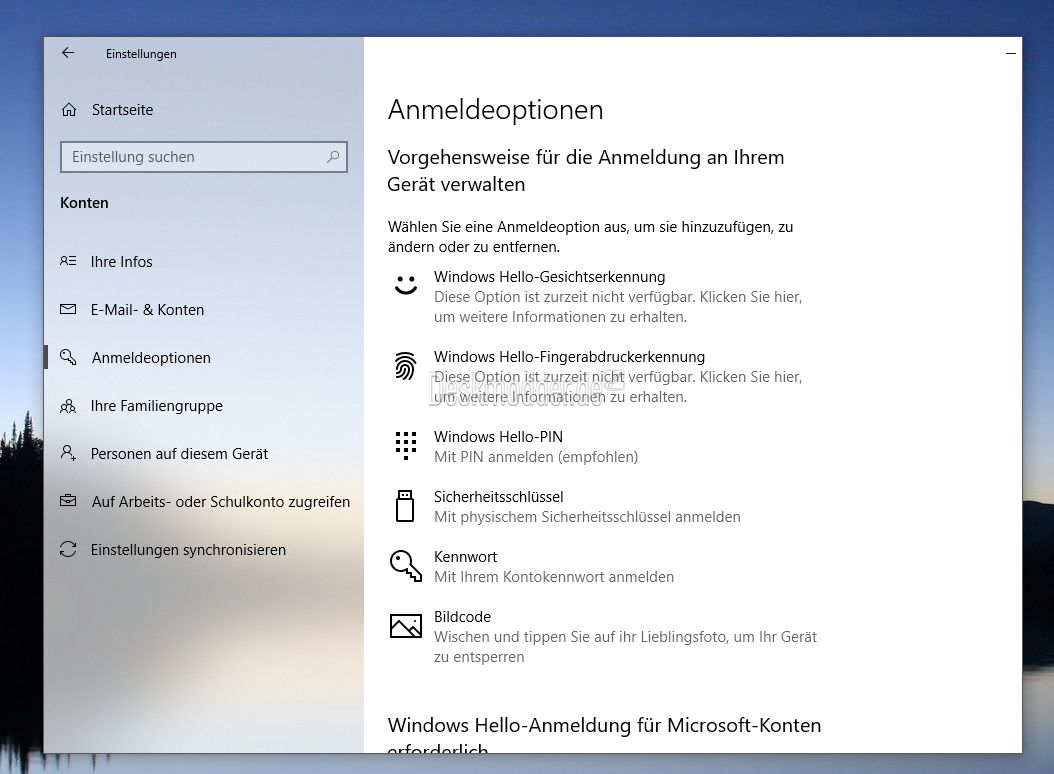Click the search magnifier icon
Image resolution: width=1054 pixels, height=774 pixels.
pyautogui.click(x=333, y=157)
